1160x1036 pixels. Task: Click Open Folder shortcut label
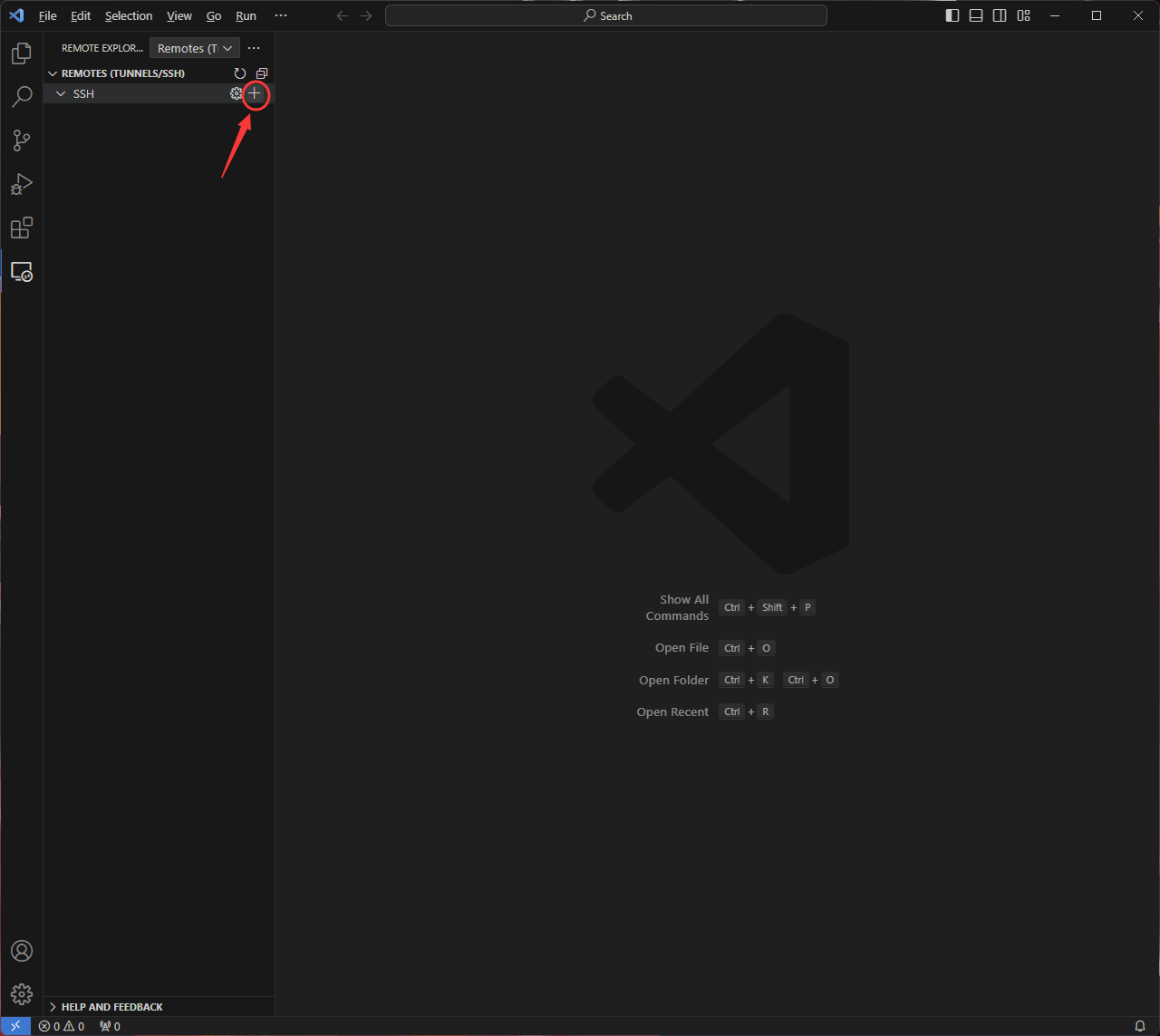(674, 680)
